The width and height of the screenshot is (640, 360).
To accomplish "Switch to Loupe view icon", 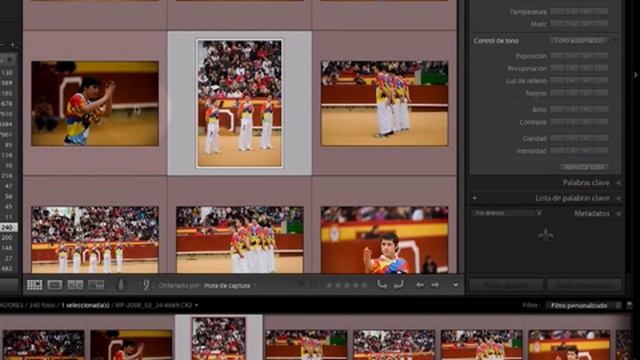I will click(55, 285).
